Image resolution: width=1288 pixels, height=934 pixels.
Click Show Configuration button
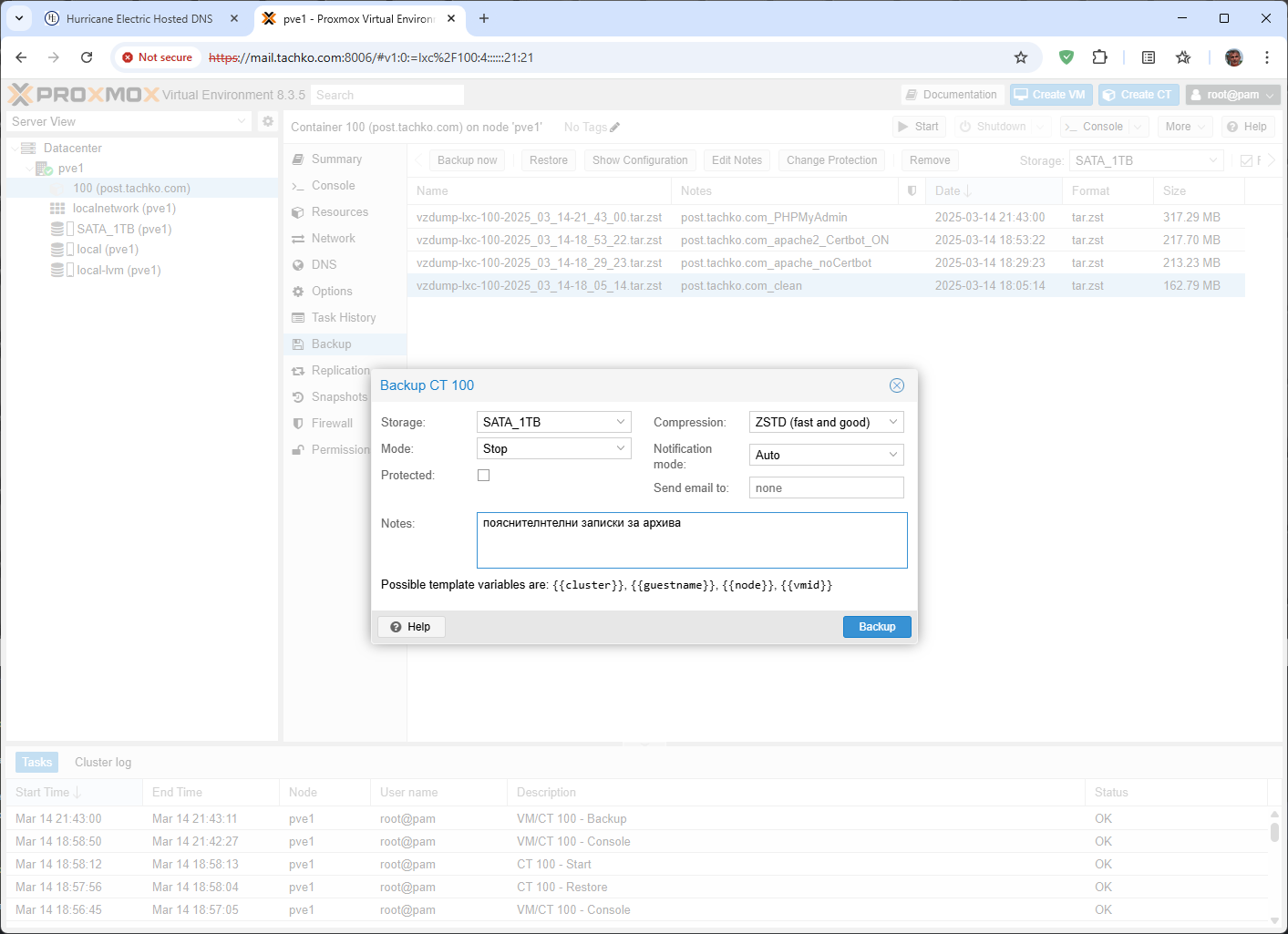(x=640, y=160)
